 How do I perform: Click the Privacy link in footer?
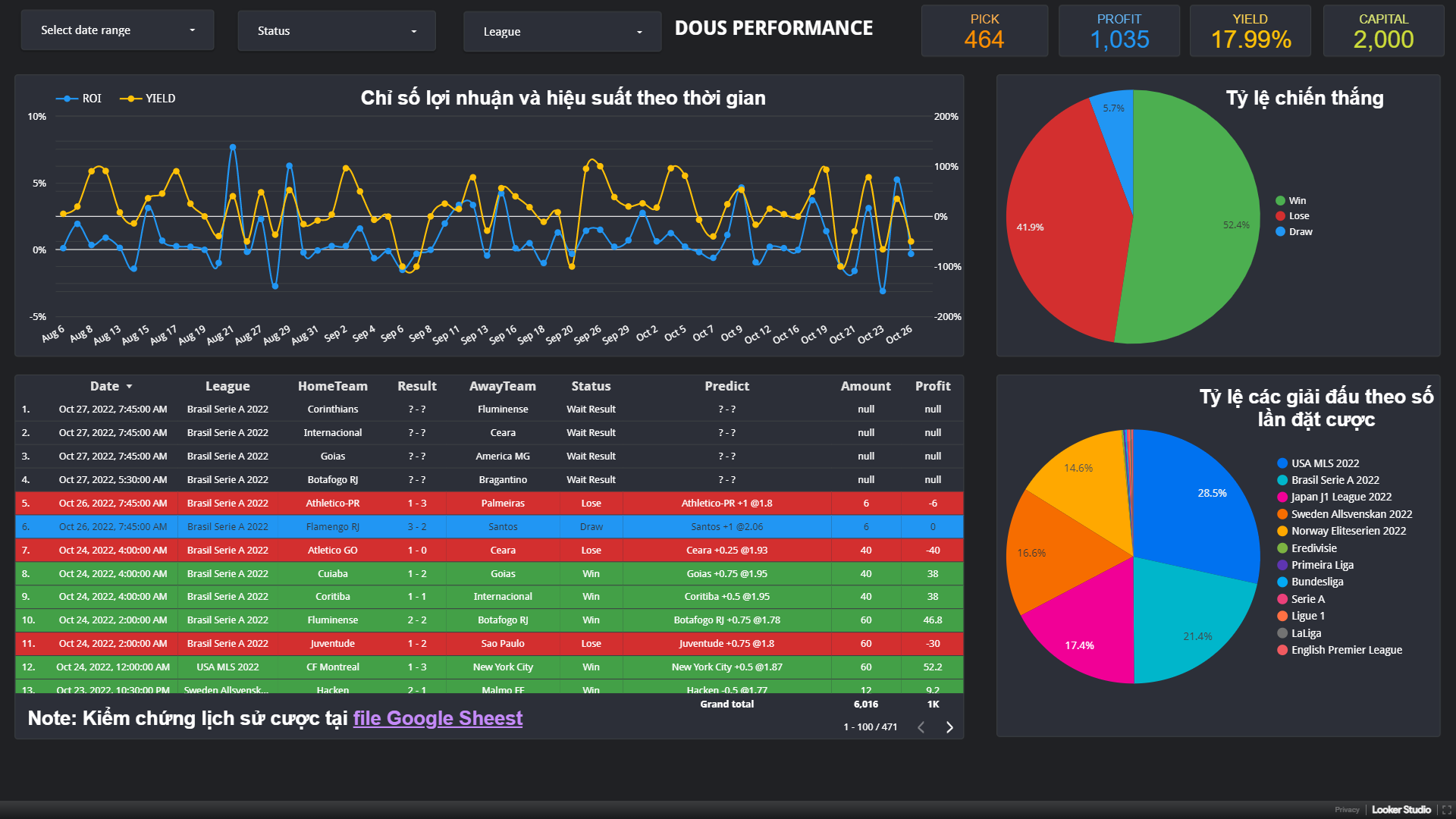[1347, 810]
